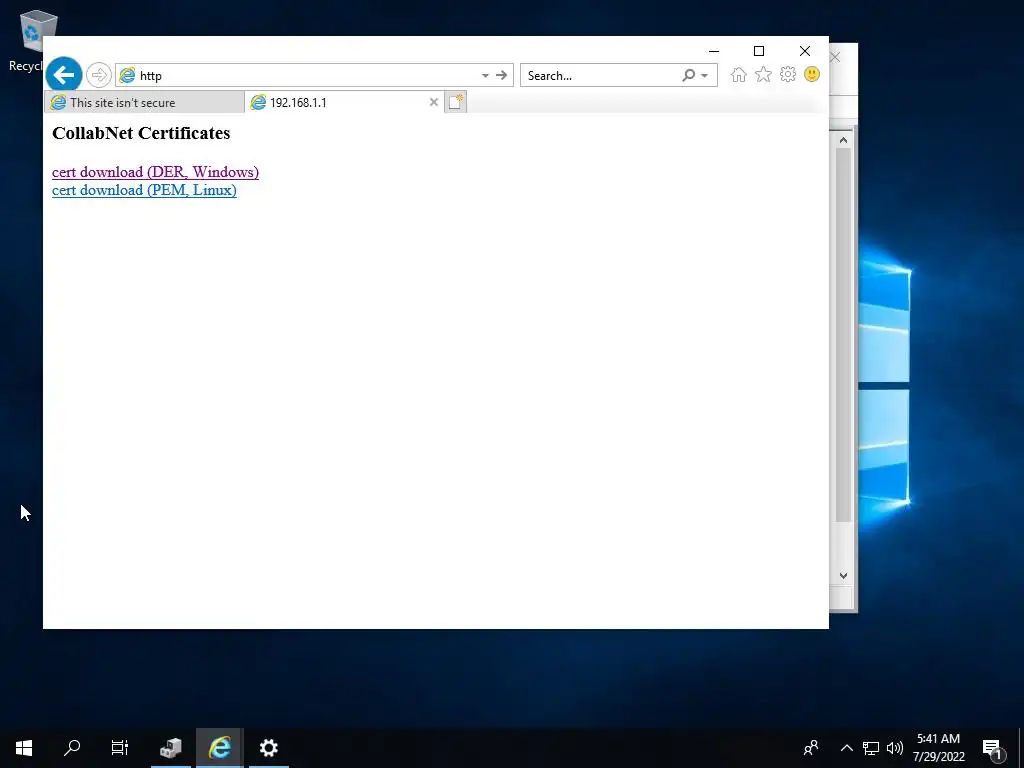Click Internet Explorer taskbar icon

(x=220, y=748)
